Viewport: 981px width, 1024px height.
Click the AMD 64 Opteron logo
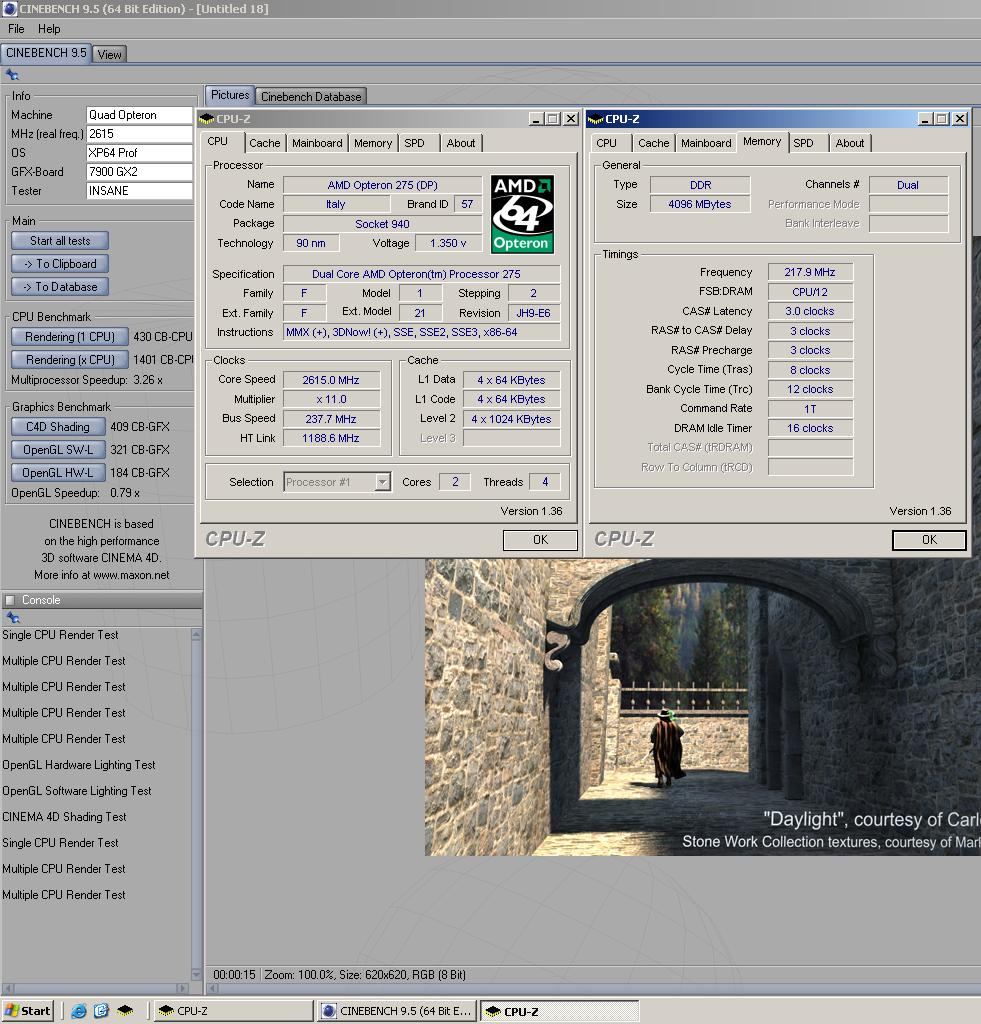coord(523,214)
